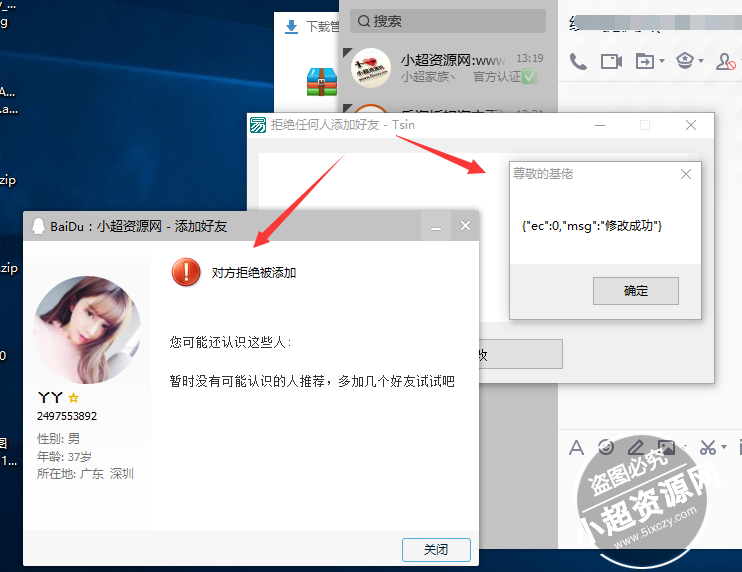Viewport: 742px width, 572px height.
Task: Click the scissors screenshot icon
Action: [x=708, y=447]
